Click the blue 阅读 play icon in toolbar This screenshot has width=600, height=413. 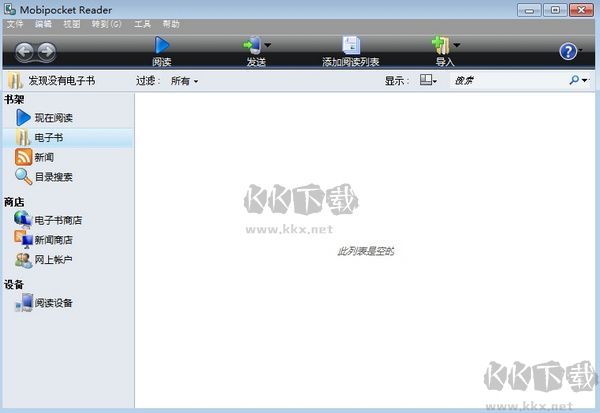(x=162, y=45)
